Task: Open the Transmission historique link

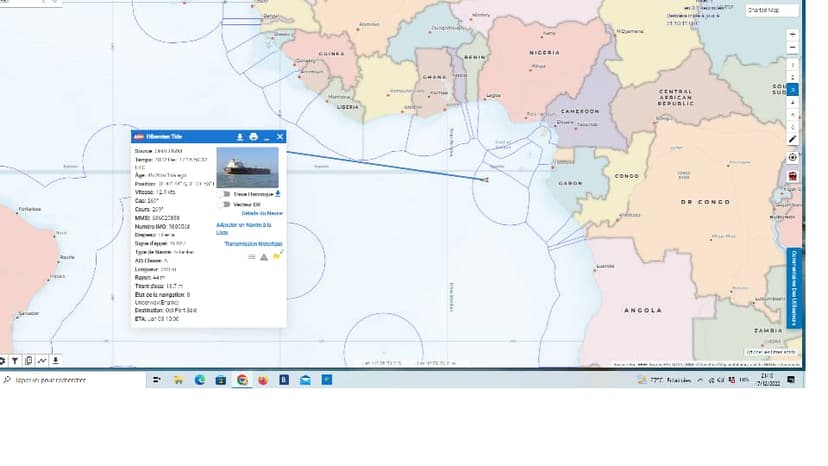Action: pyautogui.click(x=253, y=244)
